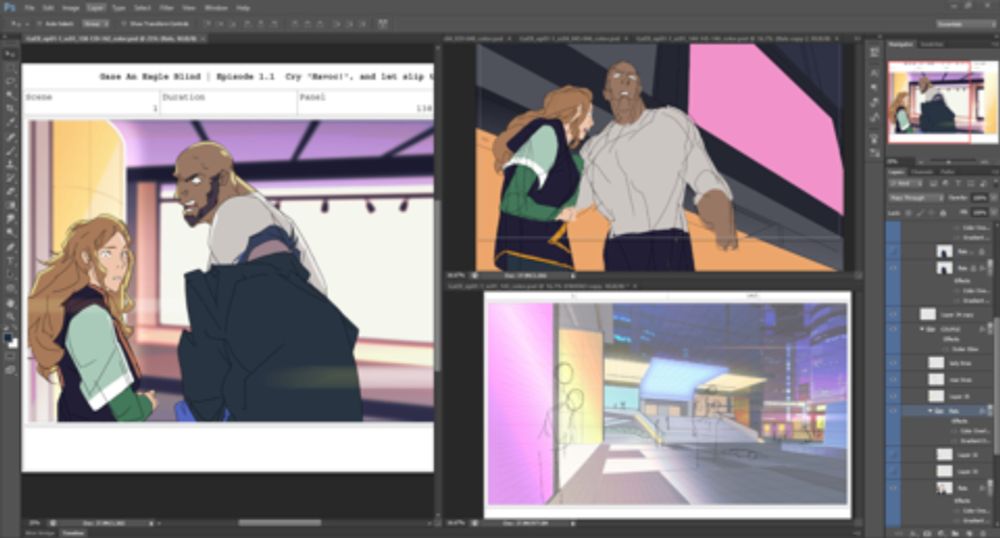Screen dimensions: 1000x538
Task: Click the Navigator preview thumbnail
Action: (939, 100)
